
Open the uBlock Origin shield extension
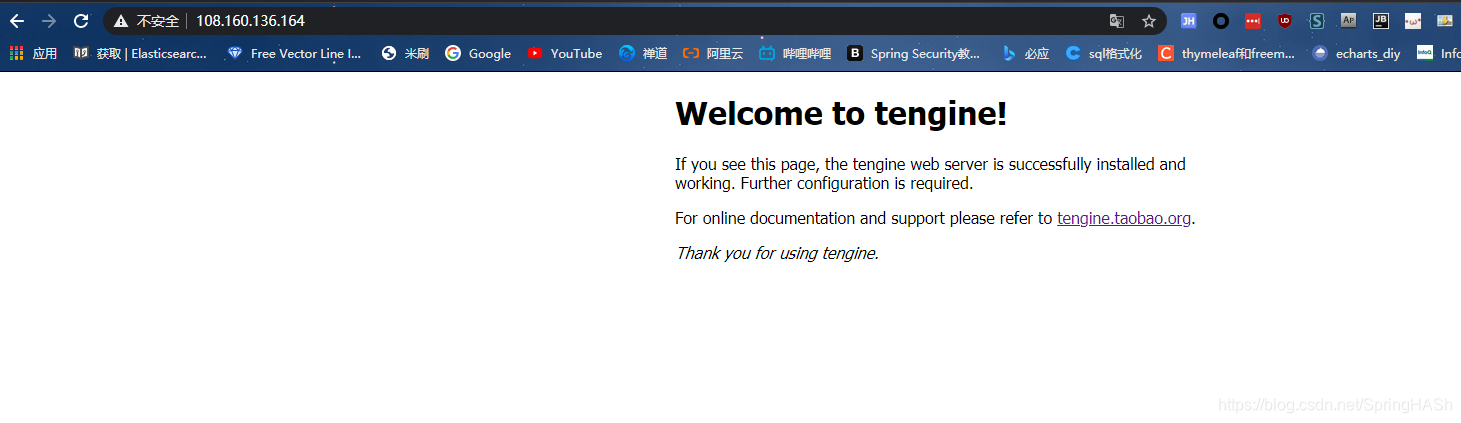(1285, 21)
